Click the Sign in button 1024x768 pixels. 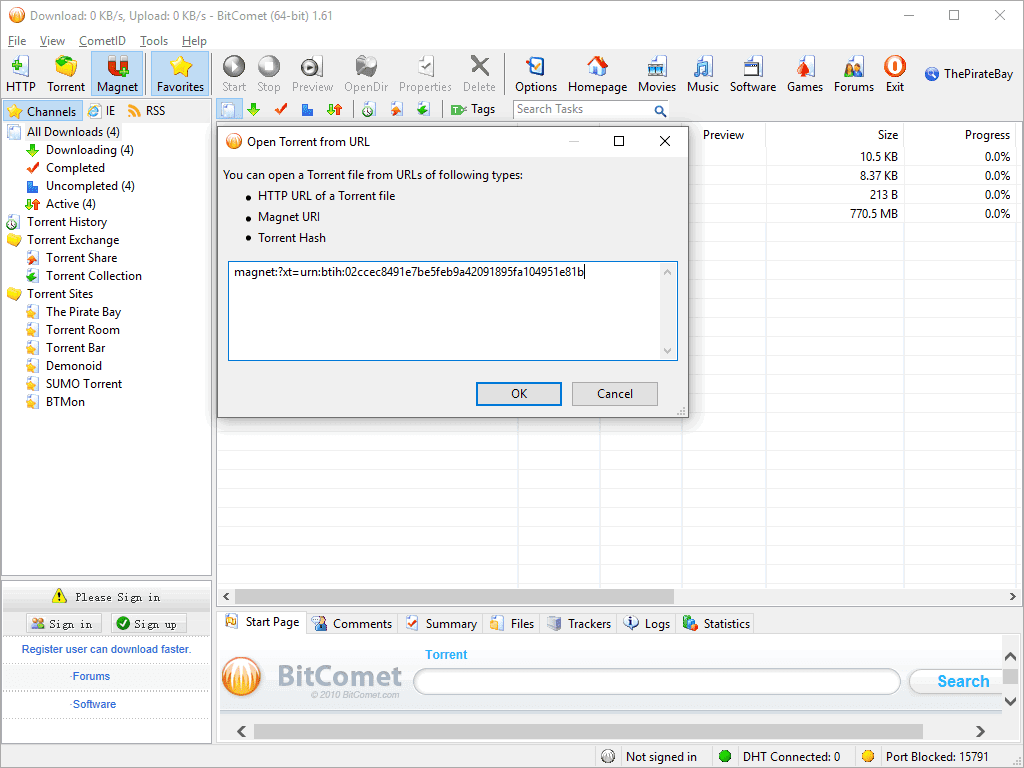tap(63, 624)
